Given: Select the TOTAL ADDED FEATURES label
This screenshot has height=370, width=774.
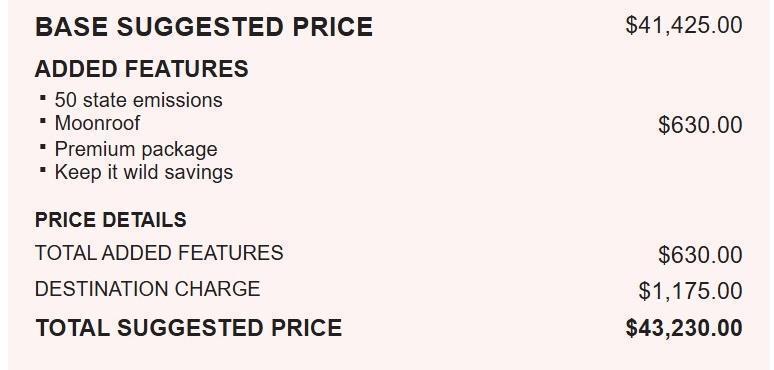Looking at the screenshot, I should click(159, 253).
